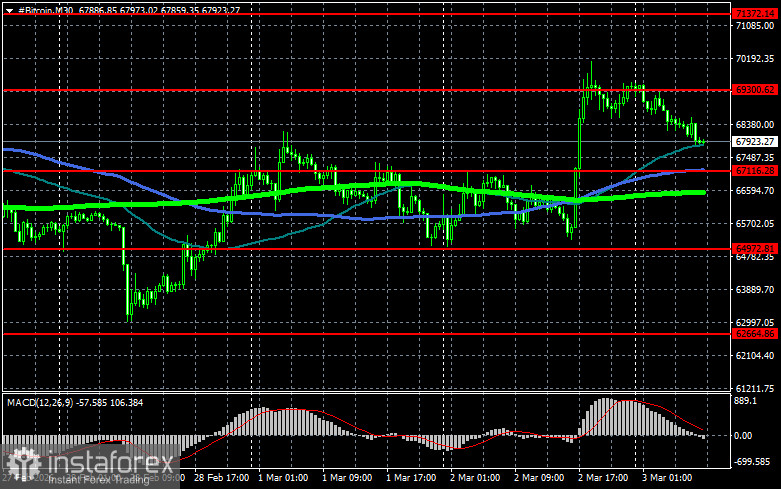Click the 62997.05 price scale value

pos(755,323)
